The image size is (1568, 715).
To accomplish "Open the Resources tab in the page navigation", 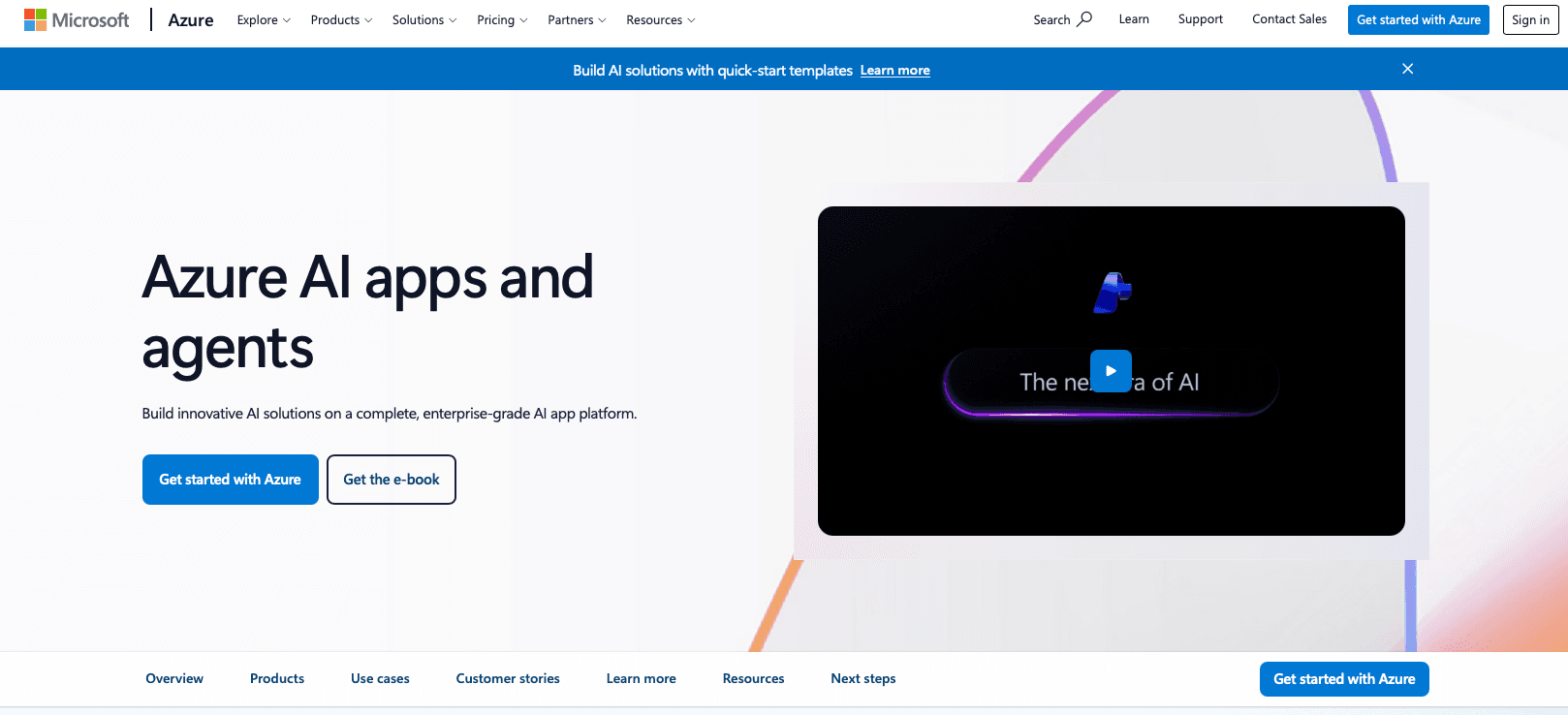I will pyautogui.click(x=754, y=679).
